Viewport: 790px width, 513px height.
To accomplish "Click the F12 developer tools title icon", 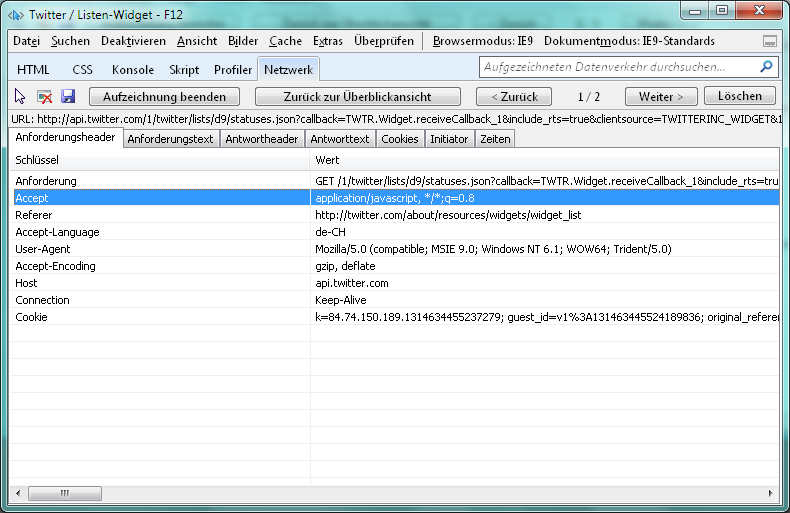I will coord(16,15).
